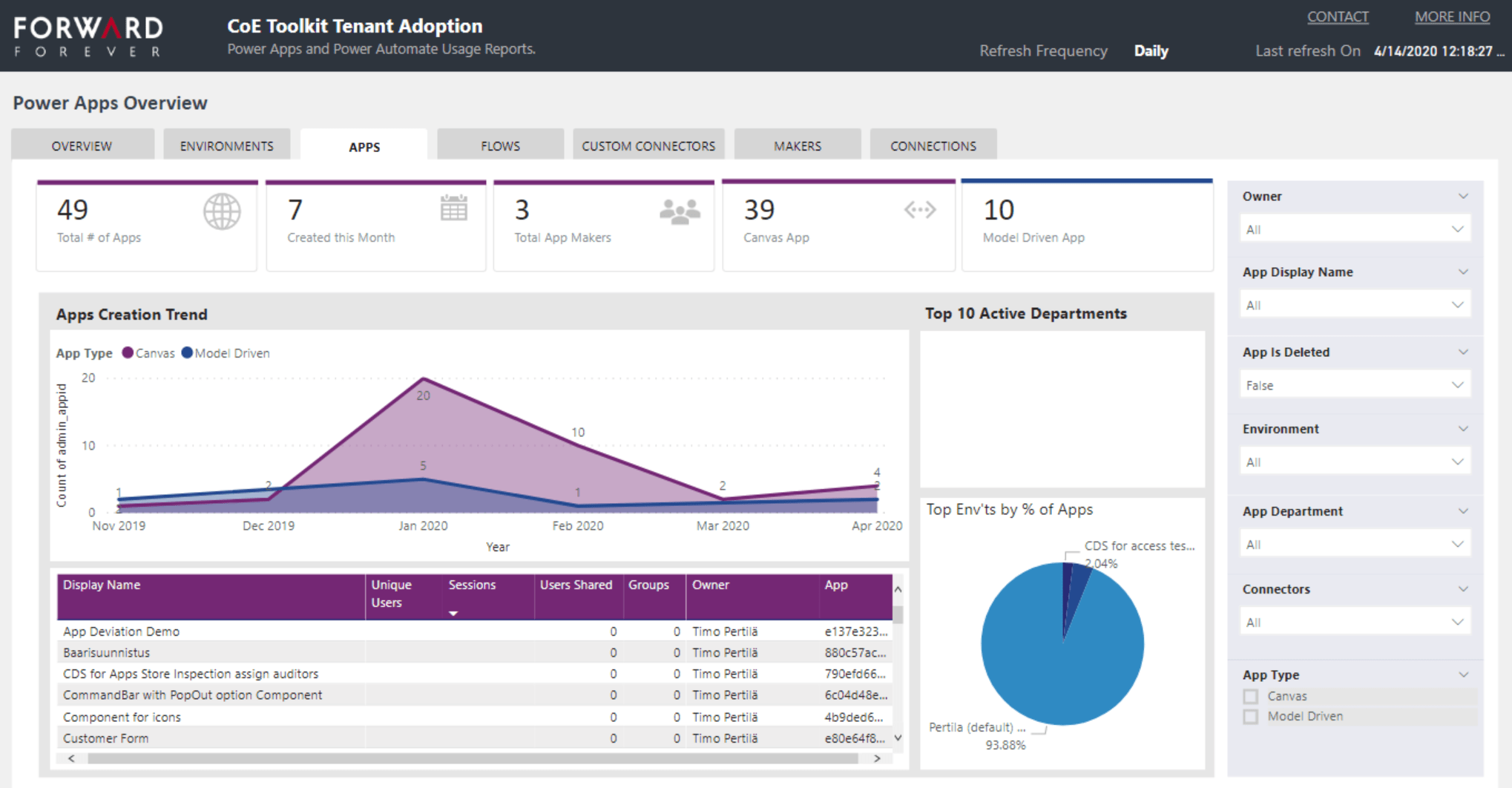Open the App Department filter dropdown
The height and width of the screenshot is (788, 1512).
pos(1355,545)
